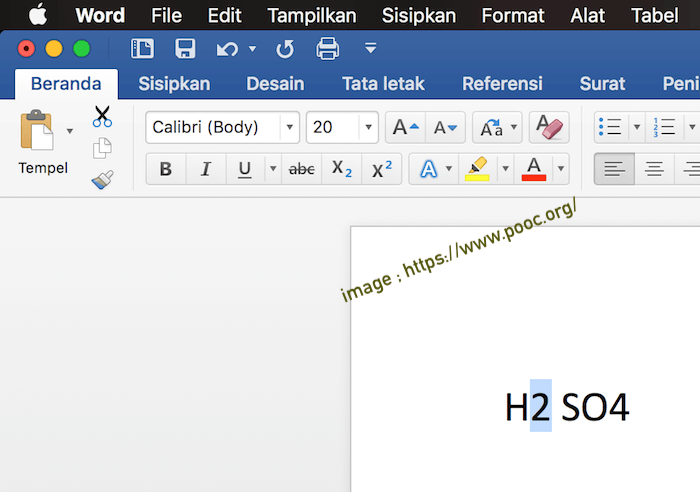Open the Apple menu
Screen dimensions: 700x492
[x=38, y=14]
